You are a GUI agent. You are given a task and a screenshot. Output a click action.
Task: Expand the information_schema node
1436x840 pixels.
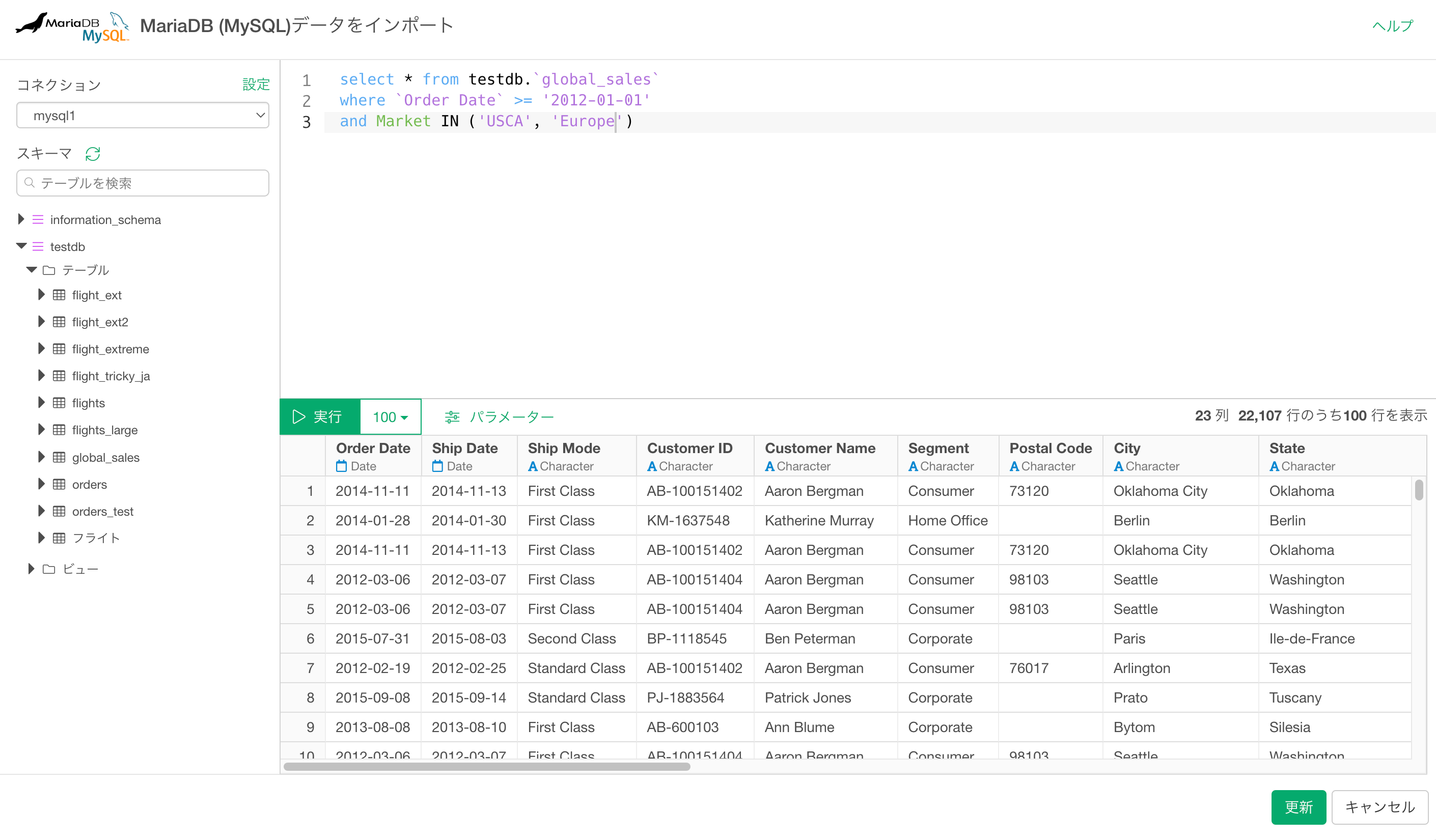click(x=21, y=219)
